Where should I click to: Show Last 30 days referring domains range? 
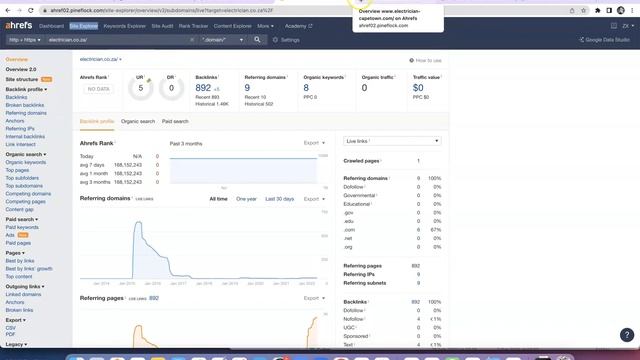coord(280,199)
